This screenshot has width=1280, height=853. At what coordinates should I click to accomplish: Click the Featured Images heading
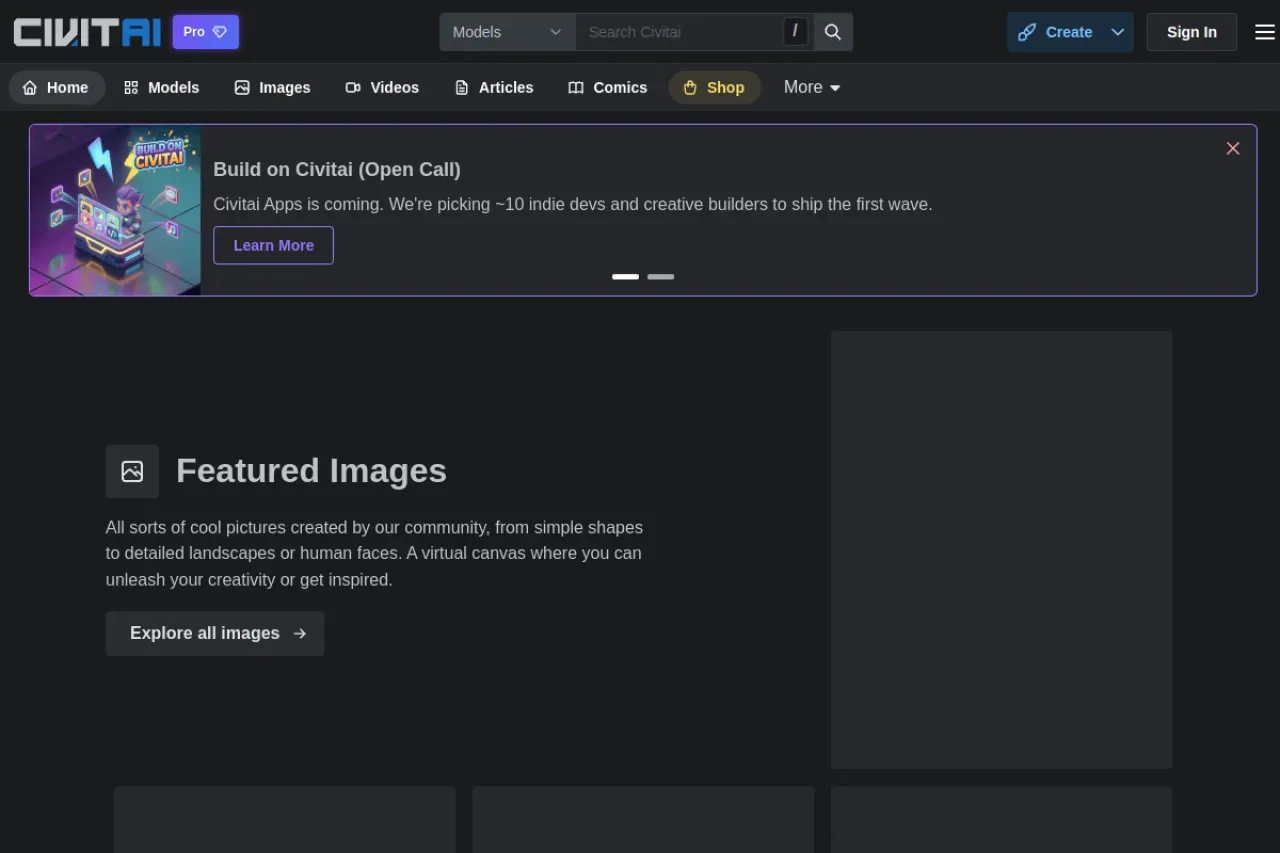[311, 470]
